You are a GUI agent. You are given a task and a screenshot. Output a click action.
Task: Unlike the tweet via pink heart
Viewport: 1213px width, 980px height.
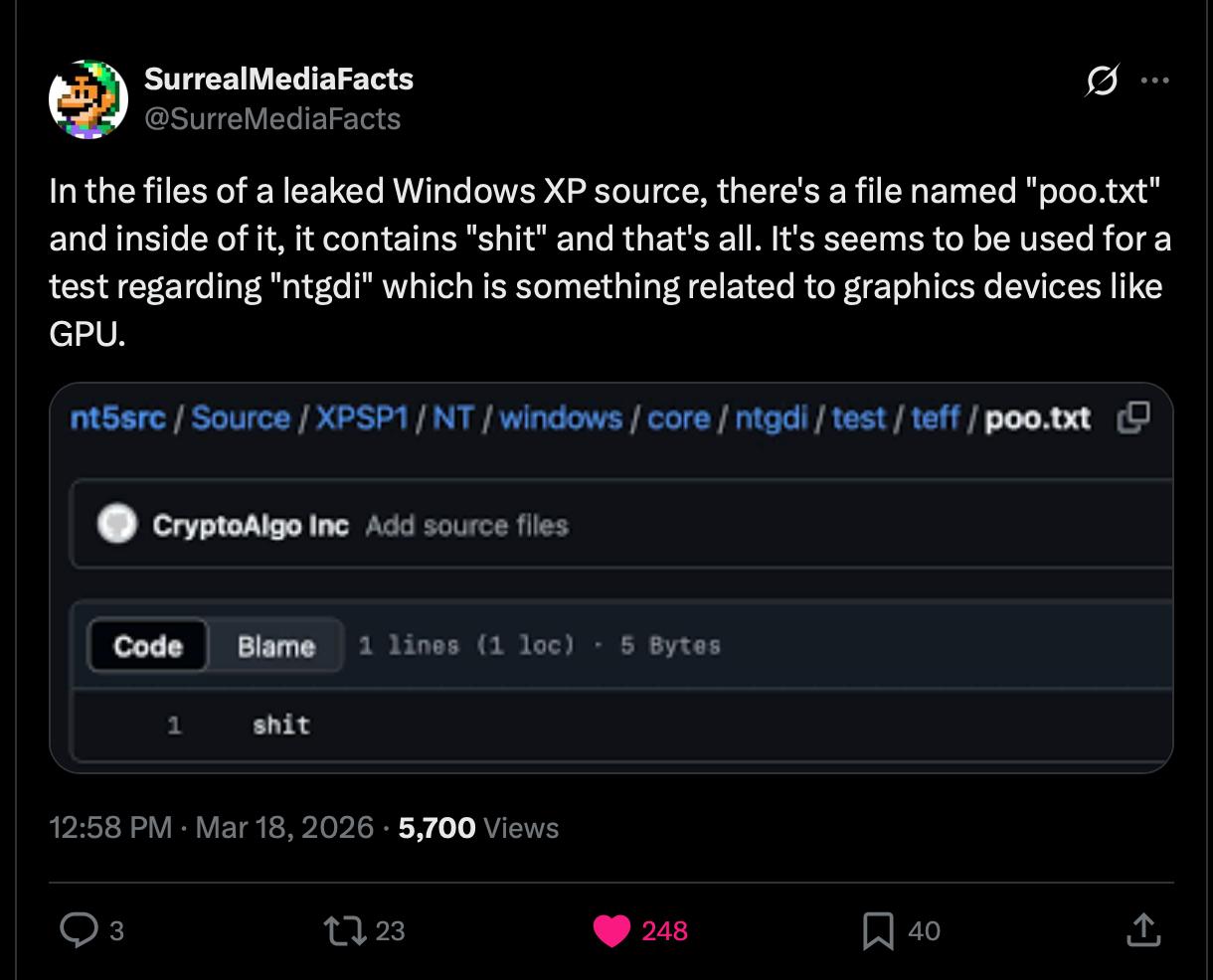point(611,930)
